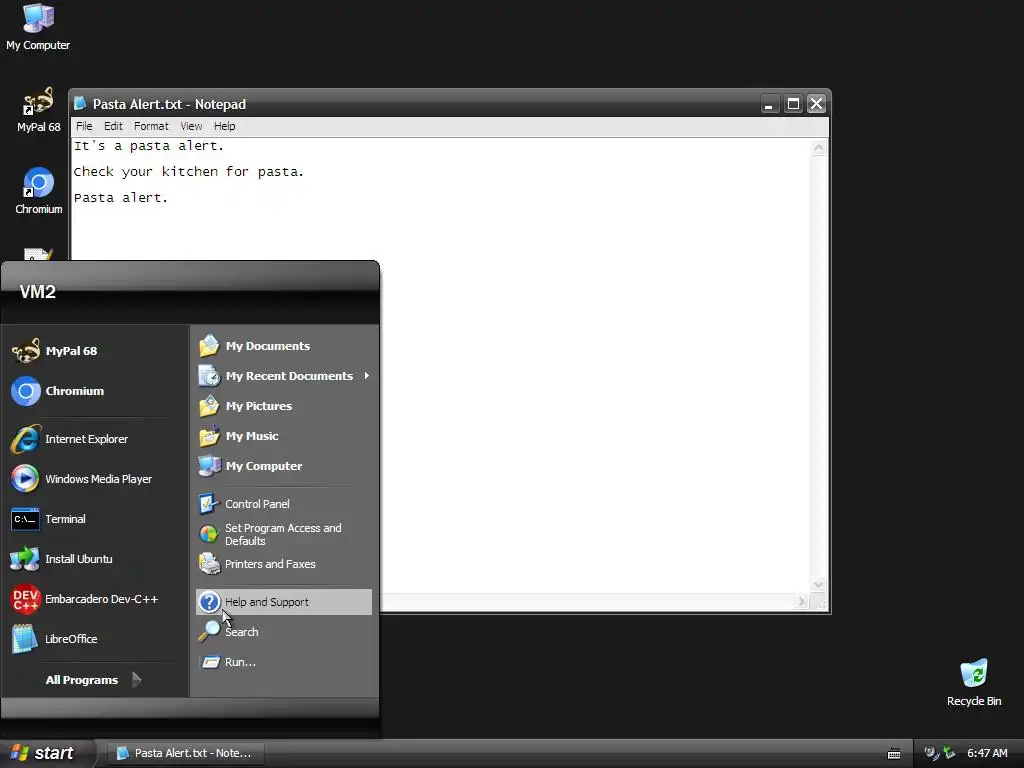Open Notepad Help menu
This screenshot has width=1024, height=768.
point(225,126)
